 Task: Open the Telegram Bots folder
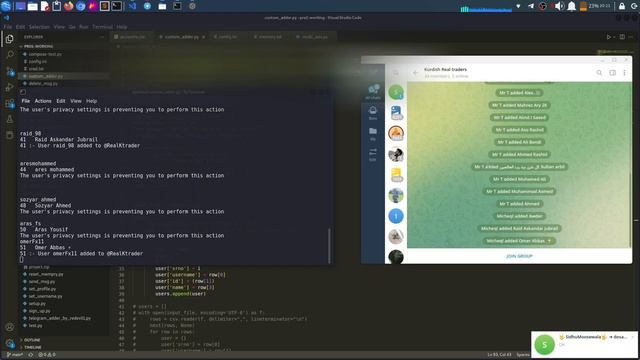point(373,113)
